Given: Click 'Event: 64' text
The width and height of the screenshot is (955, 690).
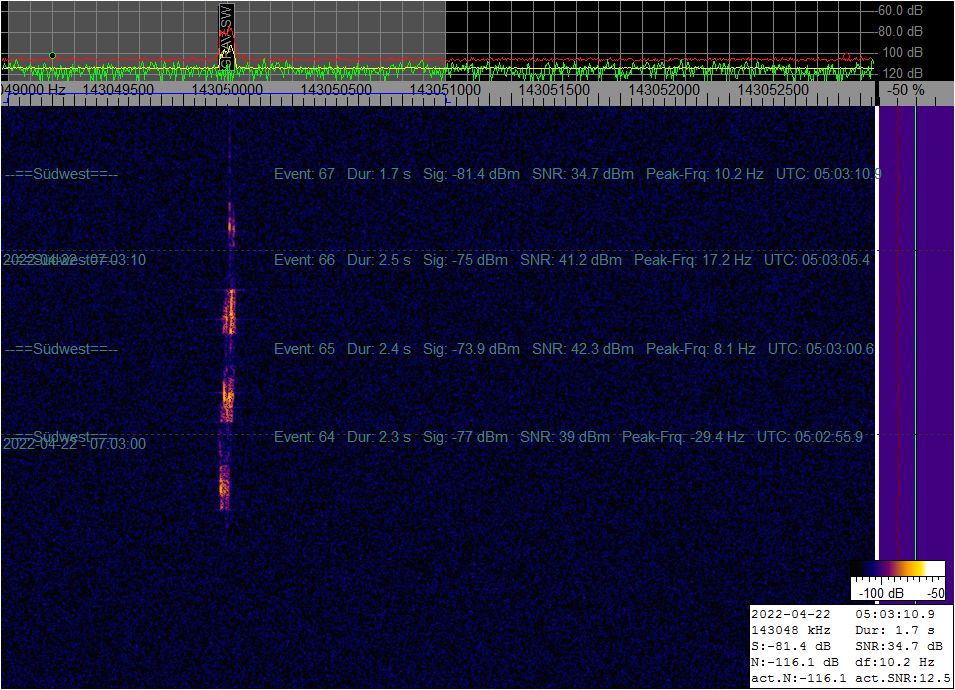Looking at the screenshot, I should coord(304,437).
